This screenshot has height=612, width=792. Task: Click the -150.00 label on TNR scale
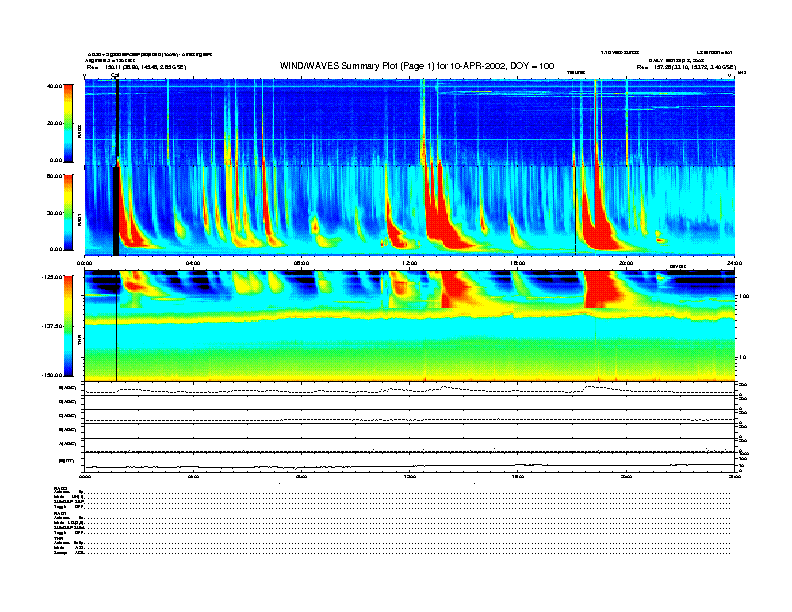(52, 375)
